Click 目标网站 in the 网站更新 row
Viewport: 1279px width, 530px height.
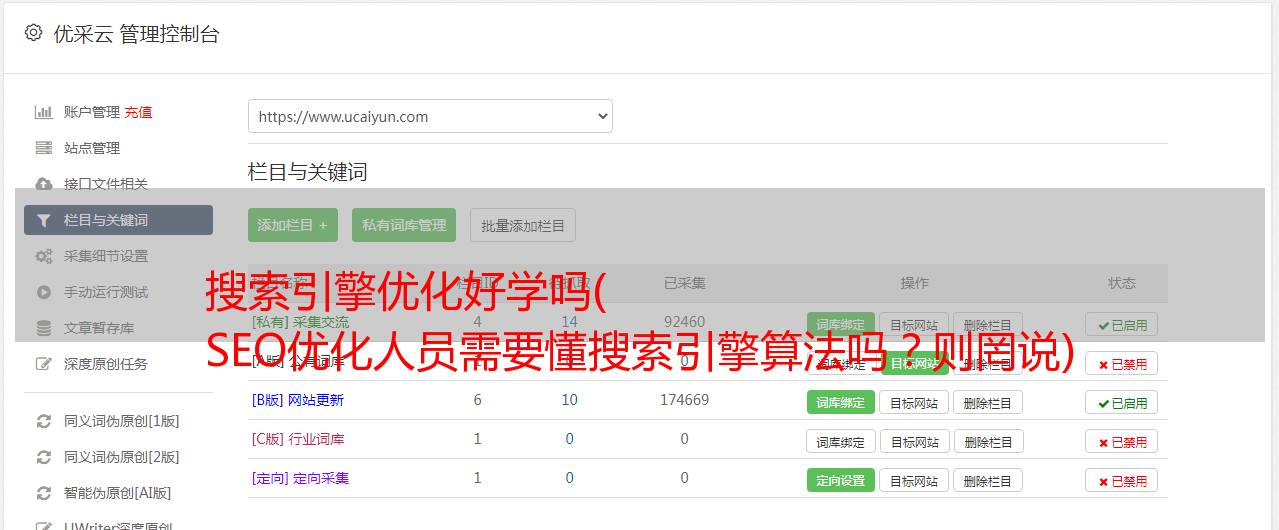pyautogui.click(x=914, y=402)
